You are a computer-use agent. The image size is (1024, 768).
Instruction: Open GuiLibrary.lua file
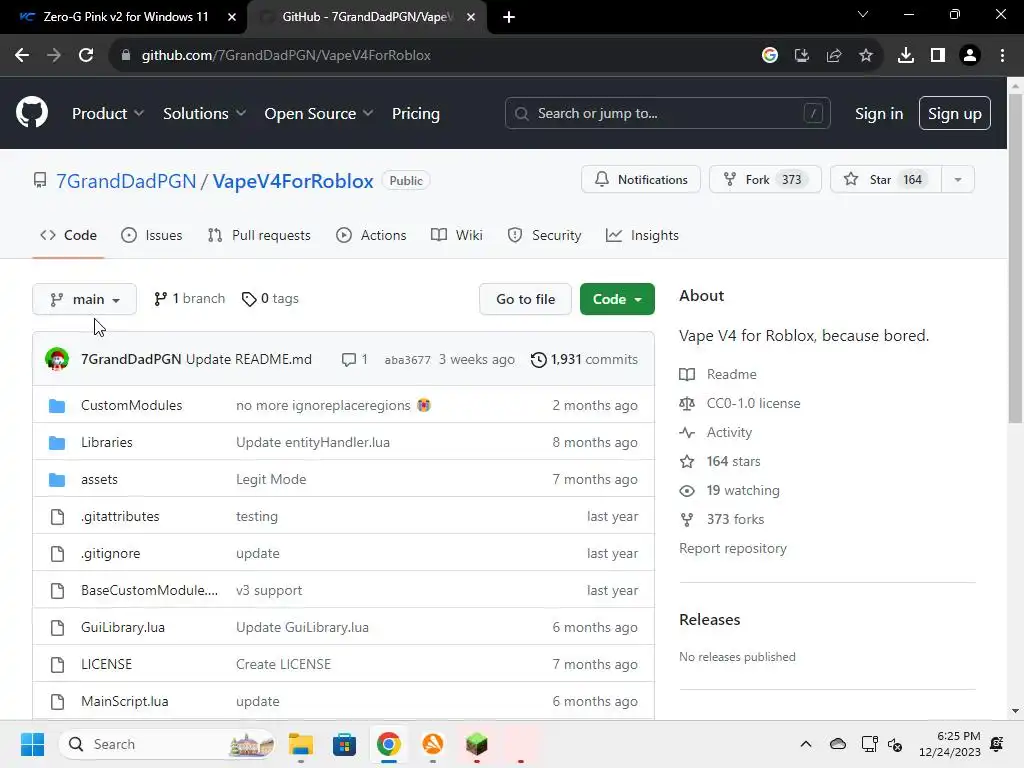(123, 627)
